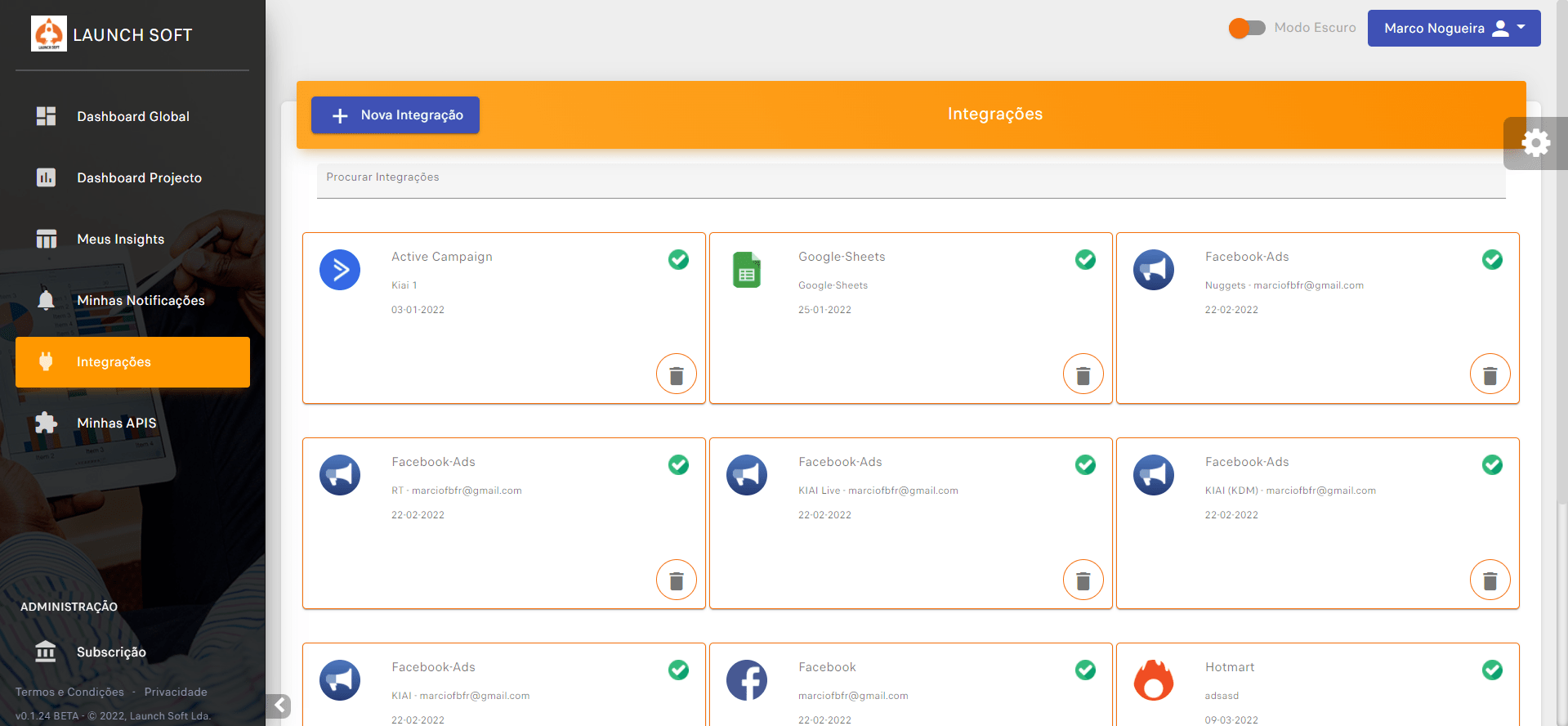Click the Facebook logo icon
Viewport: 1568px width, 726px height.
(x=747, y=680)
